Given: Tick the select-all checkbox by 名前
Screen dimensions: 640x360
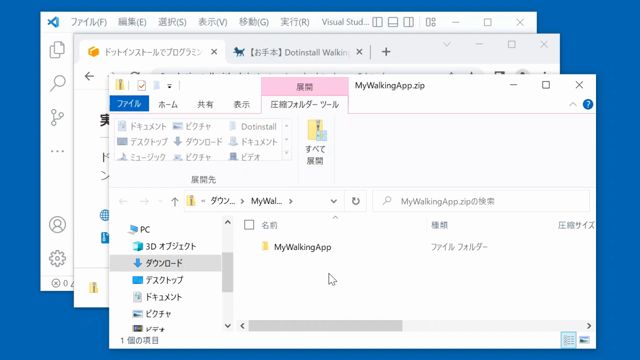Looking at the screenshot, I should coord(249,225).
